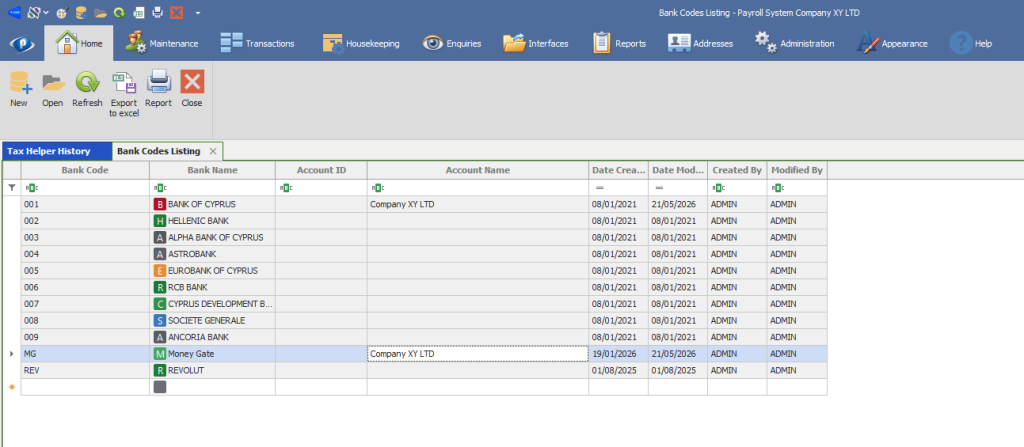Open the Appearance ribbon tab

coord(892,43)
